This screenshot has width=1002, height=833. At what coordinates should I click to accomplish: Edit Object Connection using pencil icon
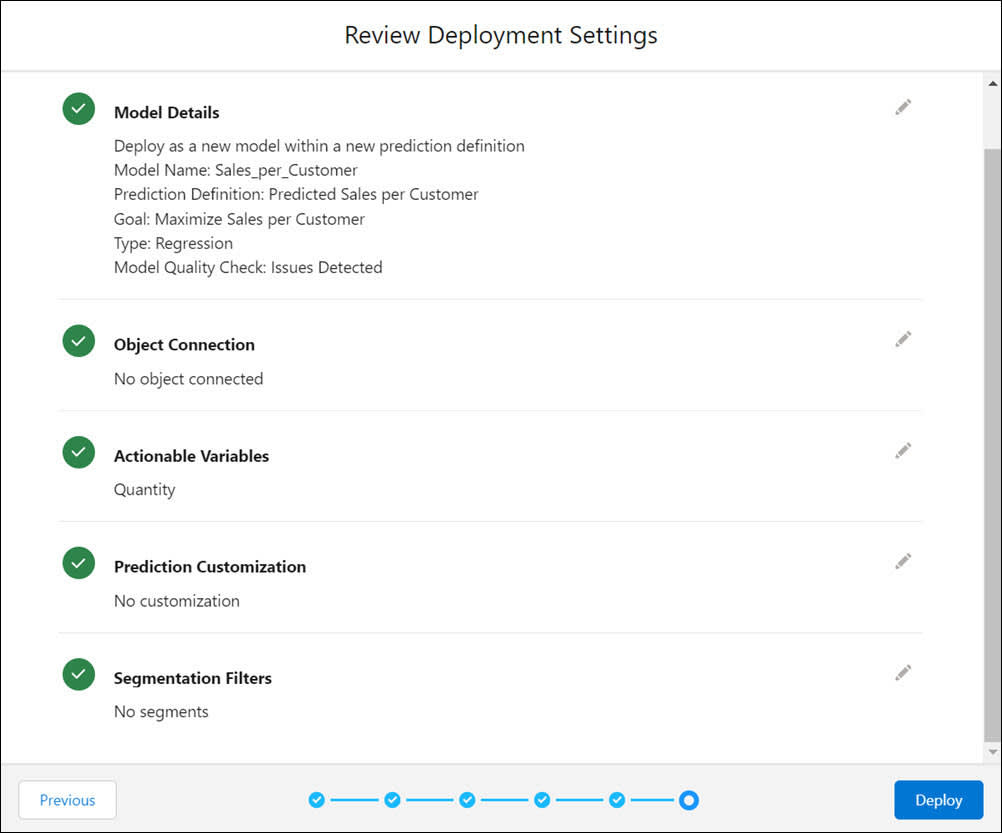(x=903, y=339)
